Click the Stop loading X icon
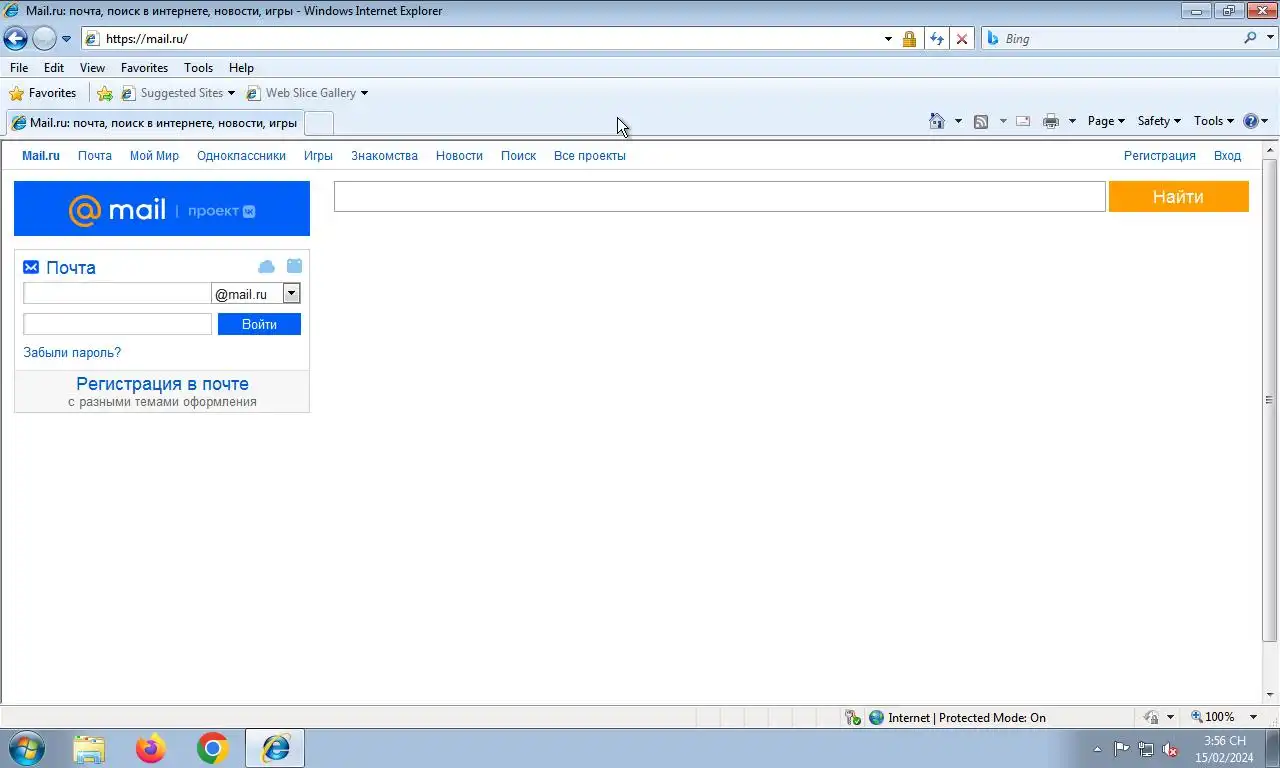This screenshot has width=1280, height=768. pos(962,39)
